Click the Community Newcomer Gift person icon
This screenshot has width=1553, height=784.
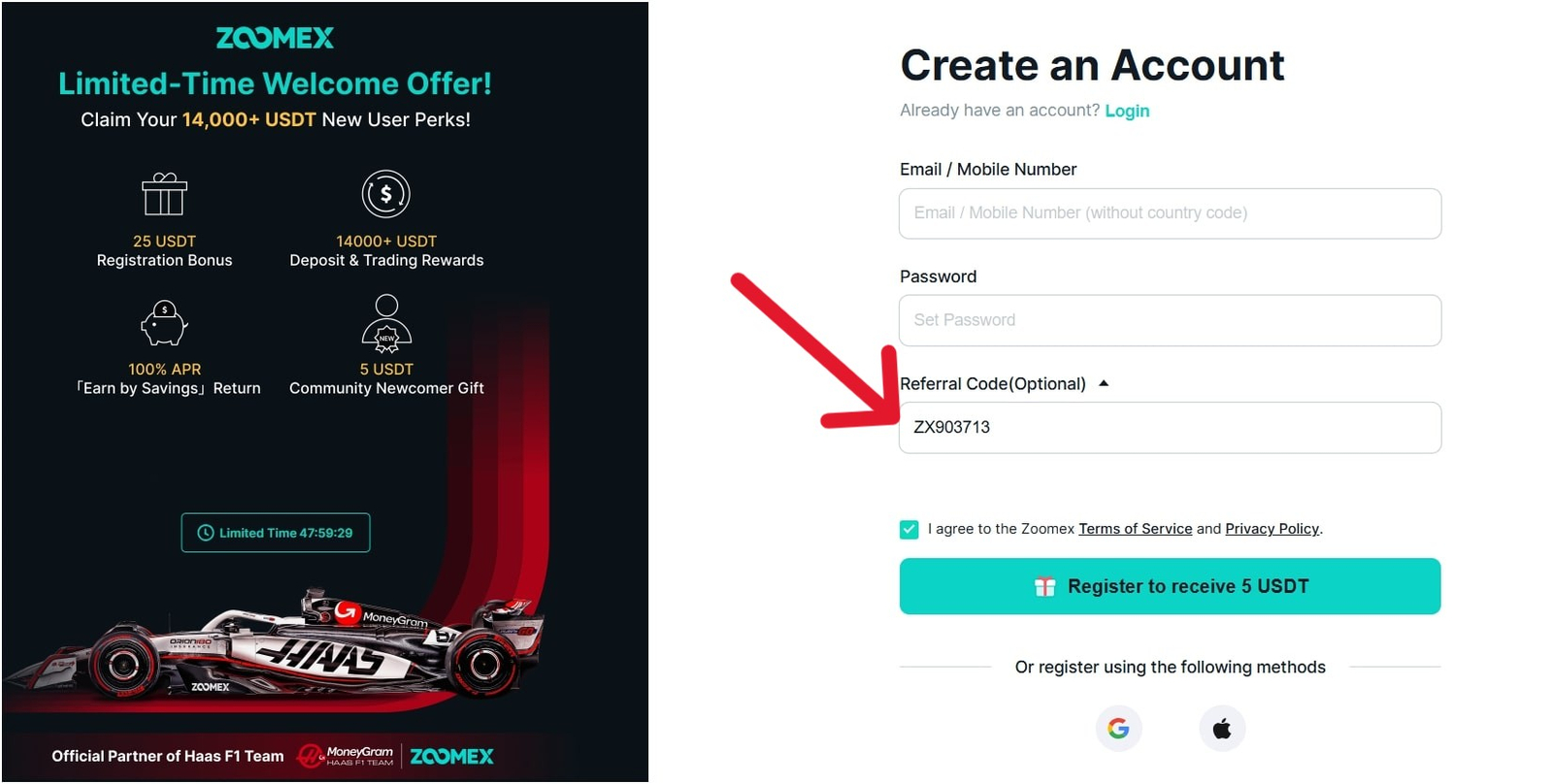coord(386,322)
